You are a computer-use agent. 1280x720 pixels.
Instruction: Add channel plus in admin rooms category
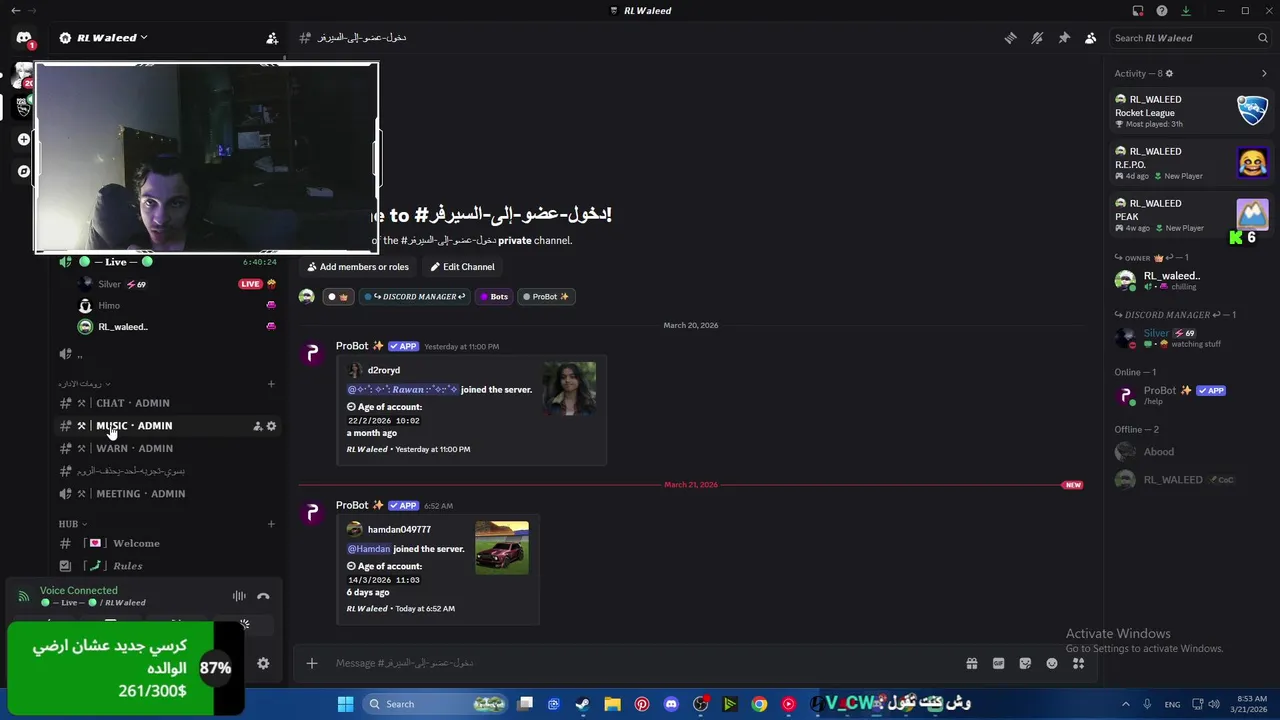point(271,384)
